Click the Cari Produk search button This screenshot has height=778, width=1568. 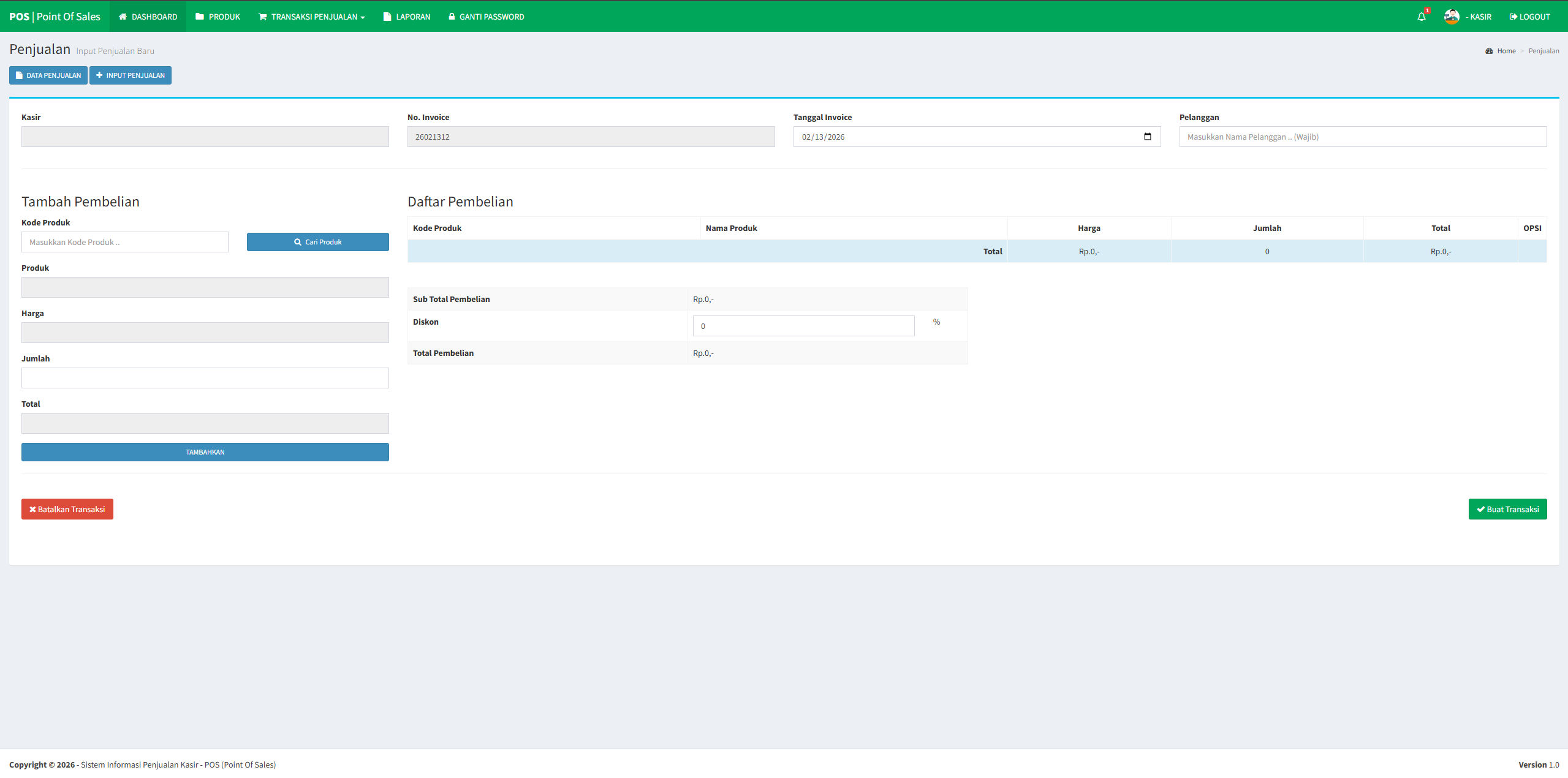pos(317,242)
